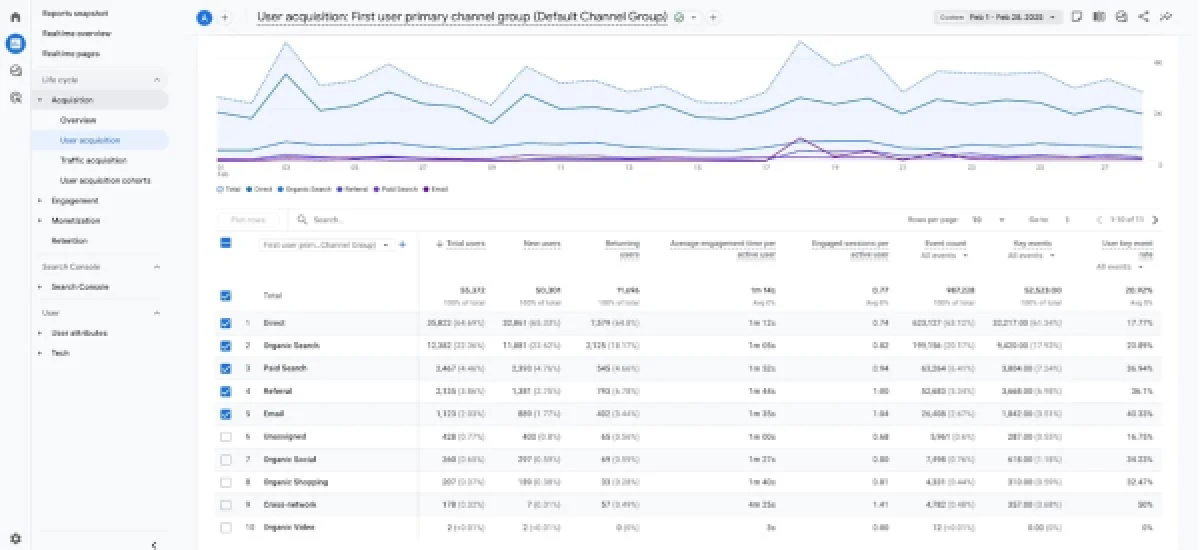This screenshot has height=550, width=1200.
Task: Uncheck the Direct row checkbox
Action: point(225,323)
